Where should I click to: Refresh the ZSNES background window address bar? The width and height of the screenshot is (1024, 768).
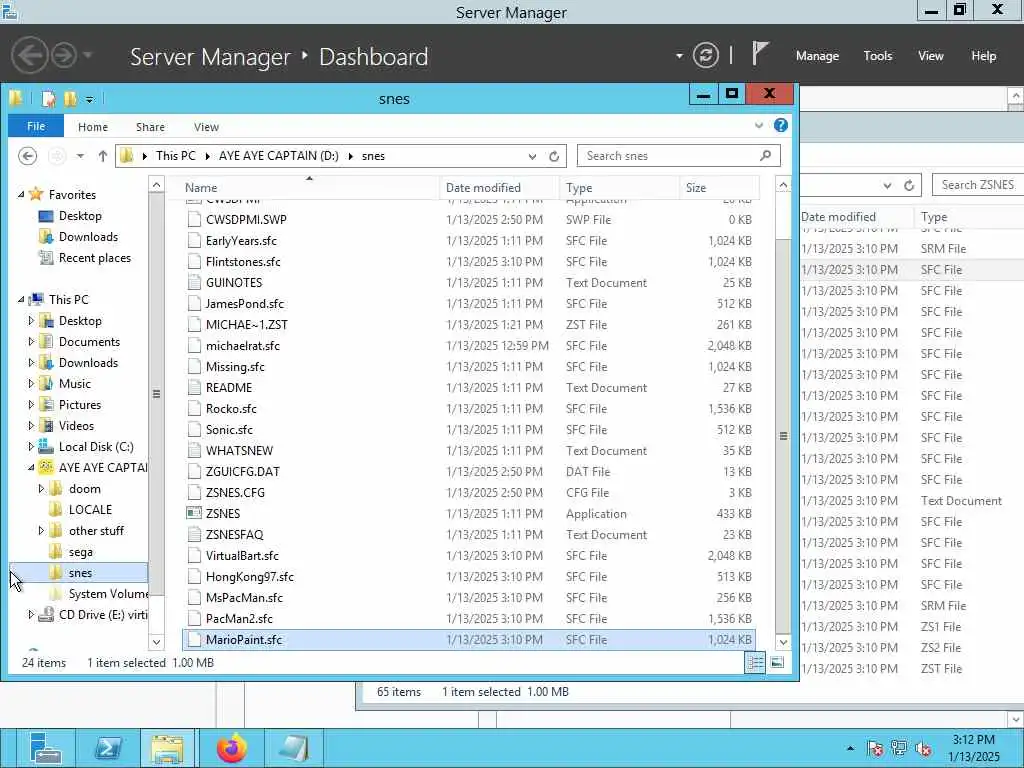click(908, 185)
